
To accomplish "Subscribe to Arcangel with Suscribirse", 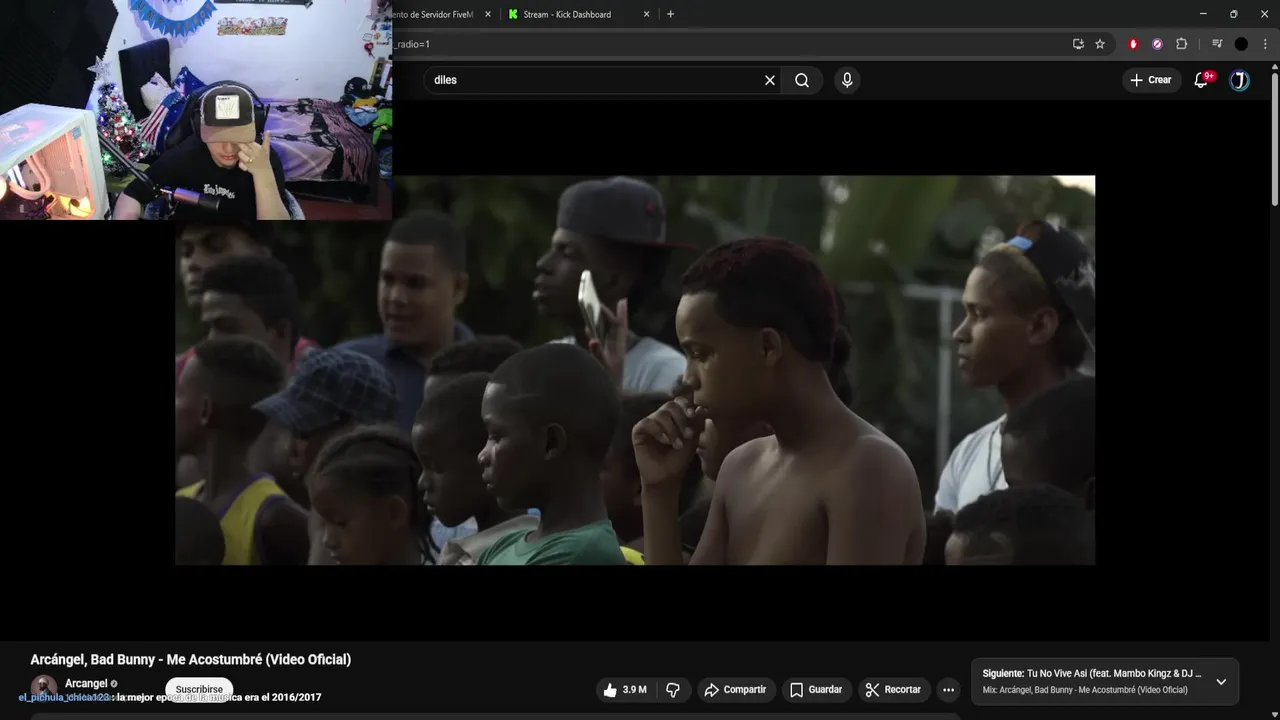I will (199, 690).
